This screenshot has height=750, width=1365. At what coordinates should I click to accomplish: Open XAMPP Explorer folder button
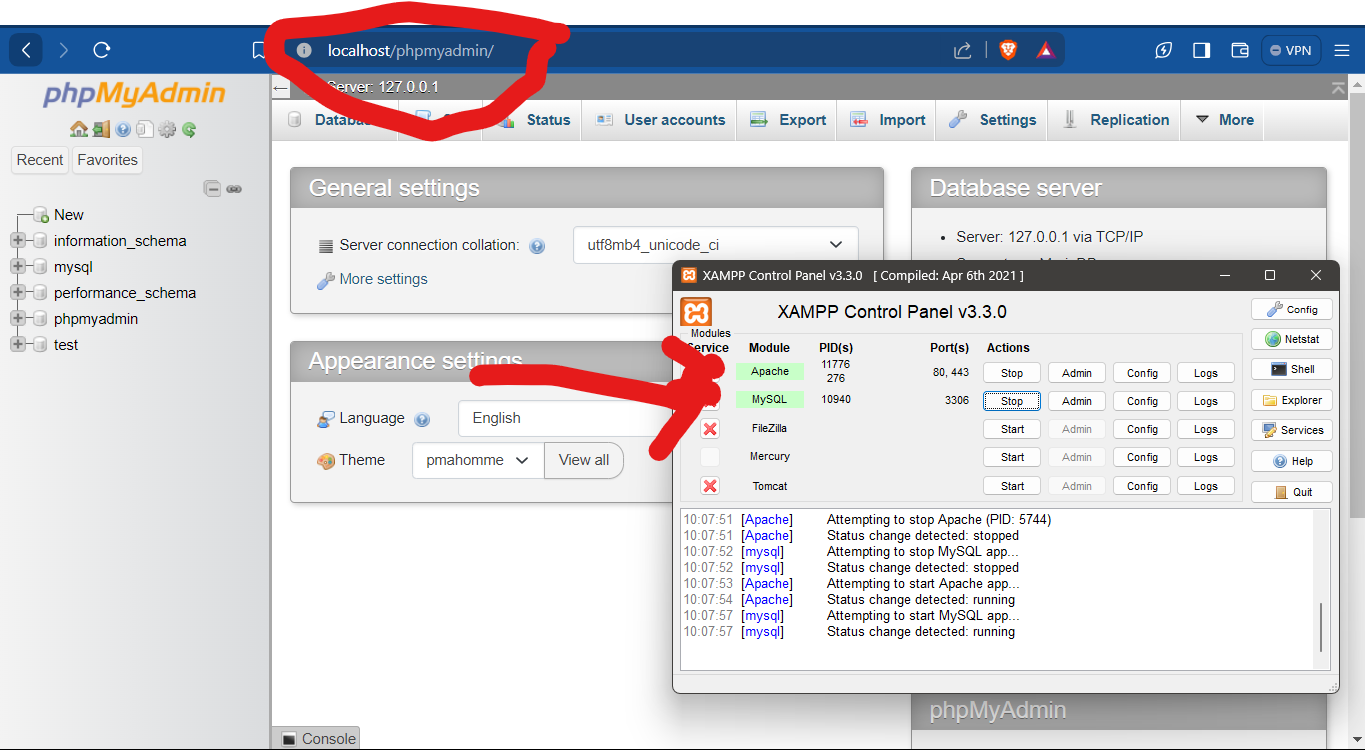tap(1291, 400)
